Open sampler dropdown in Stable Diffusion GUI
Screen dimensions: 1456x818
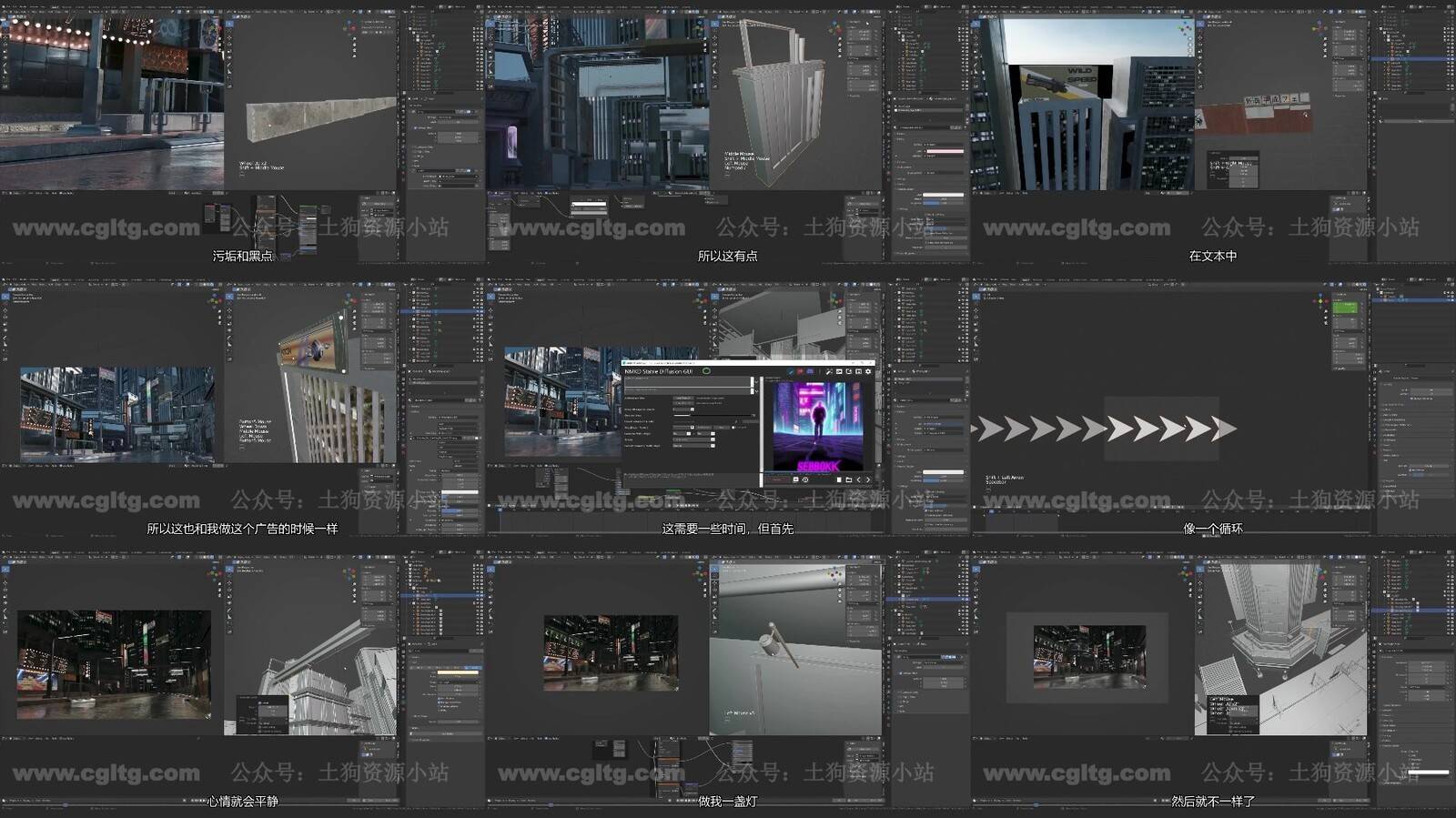693,439
